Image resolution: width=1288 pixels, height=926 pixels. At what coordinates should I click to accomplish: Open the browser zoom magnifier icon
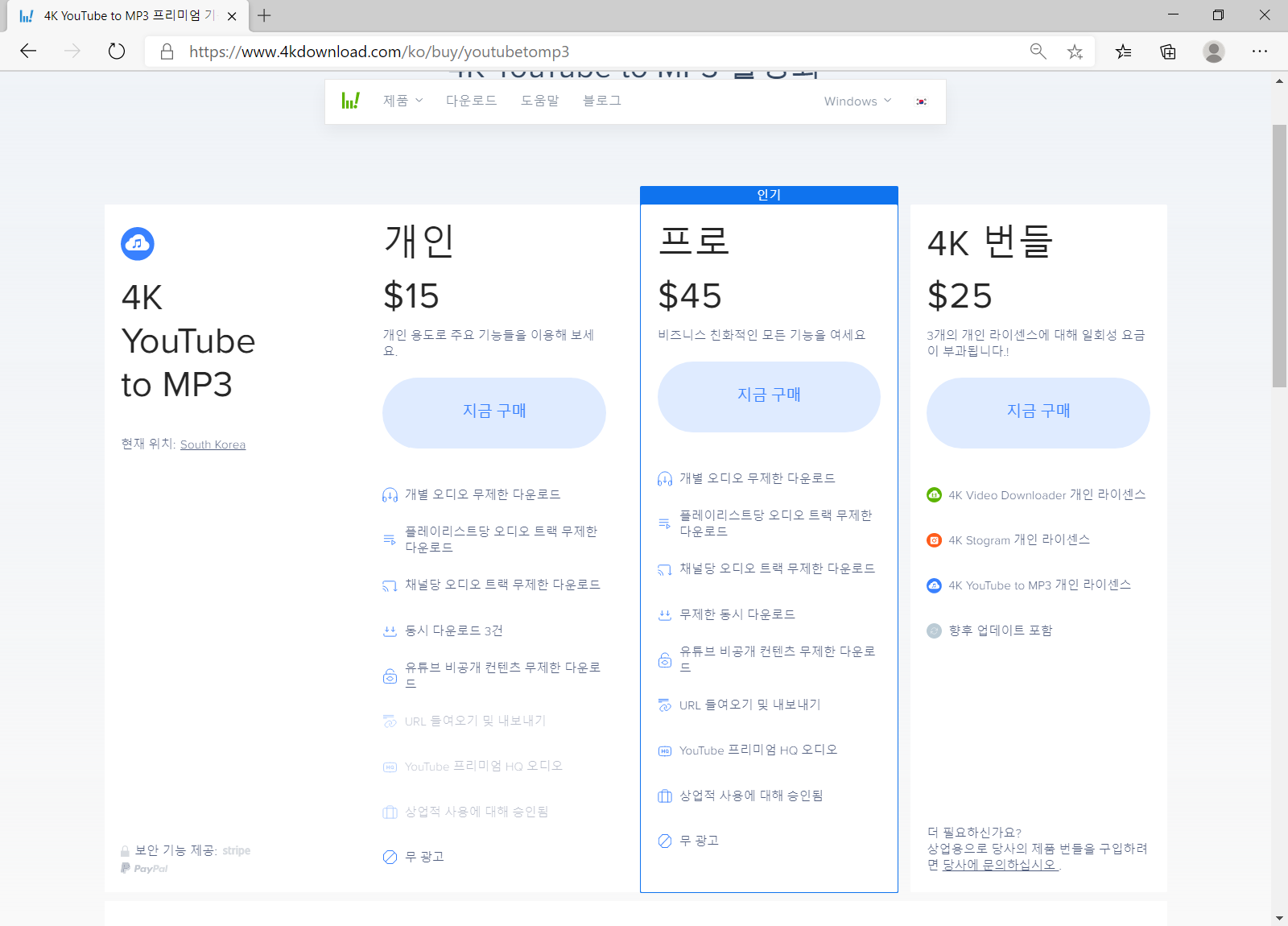tap(1038, 52)
